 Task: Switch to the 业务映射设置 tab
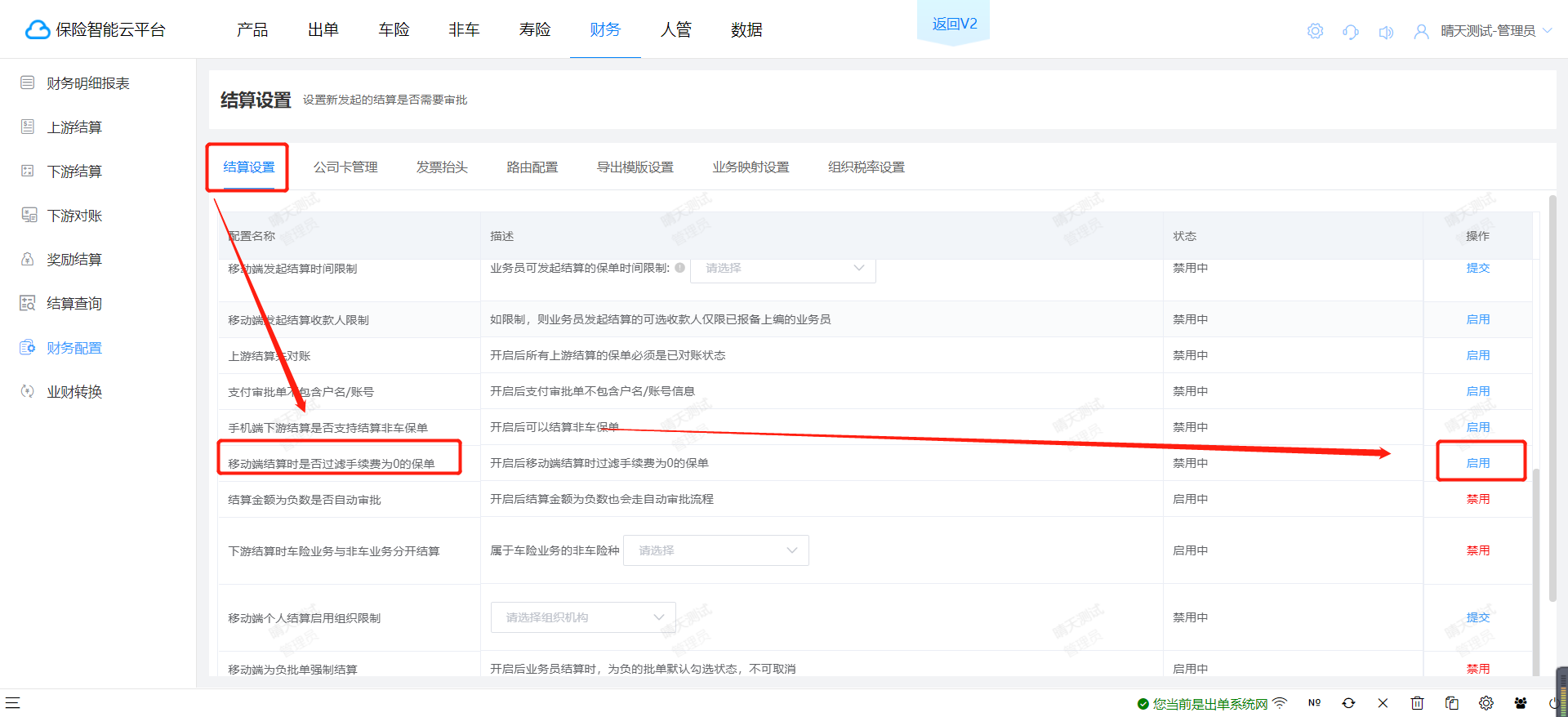tap(751, 167)
